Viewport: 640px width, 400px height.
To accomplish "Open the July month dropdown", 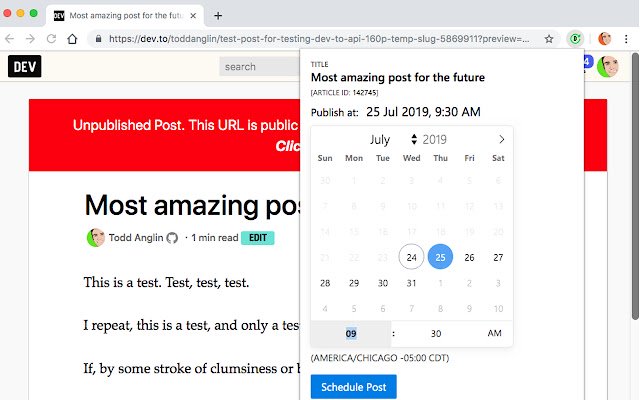I will (x=380, y=139).
